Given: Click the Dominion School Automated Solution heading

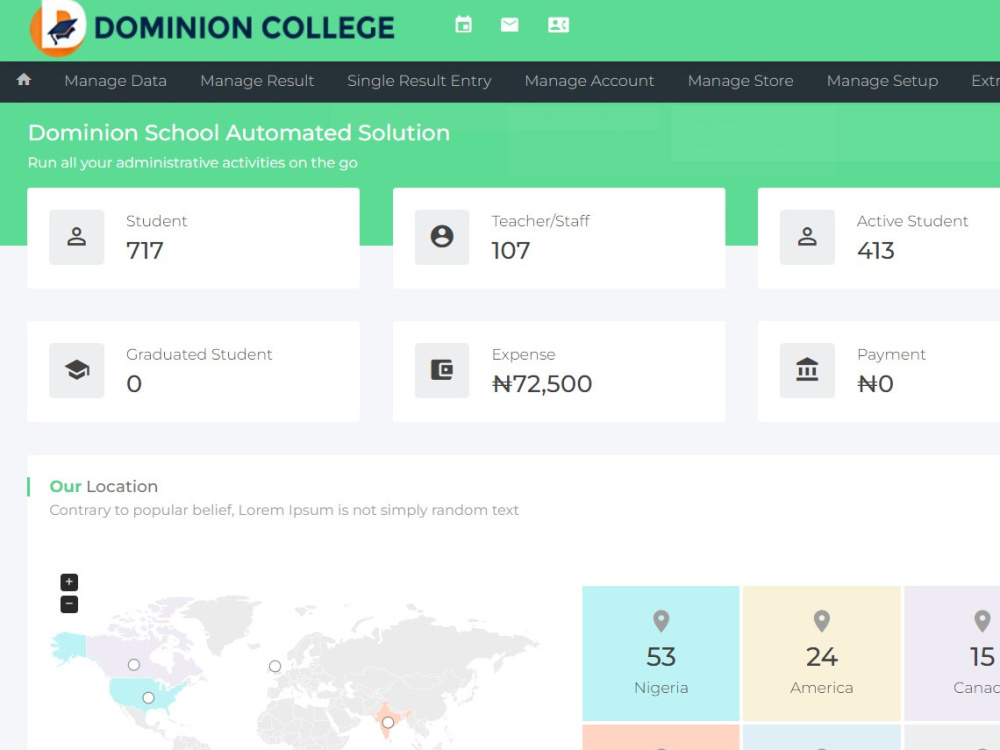Looking at the screenshot, I should [x=239, y=133].
